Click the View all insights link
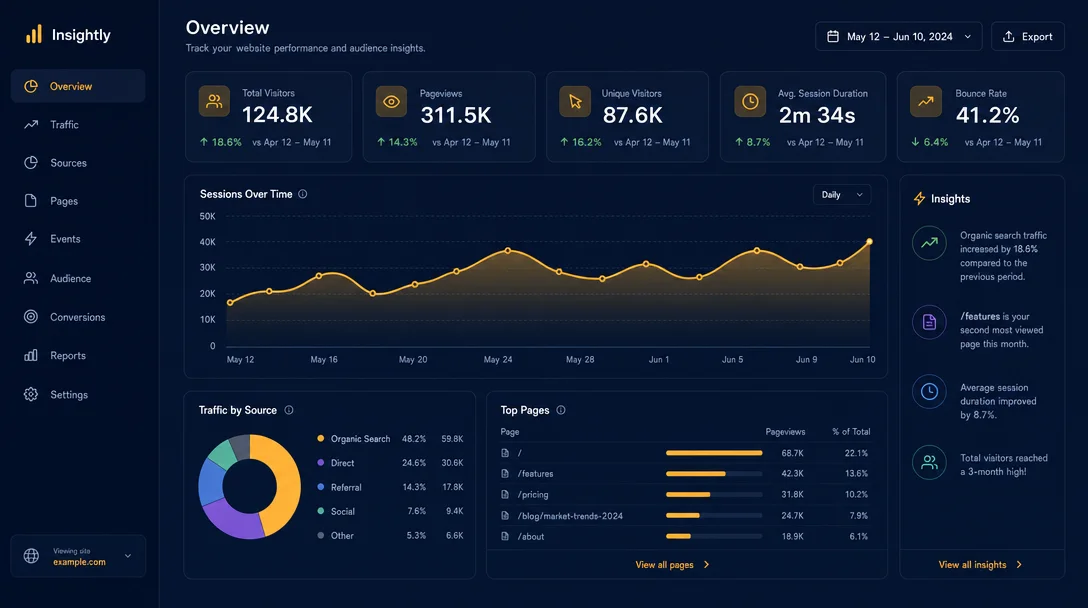The image size is (1088, 608). [x=980, y=564]
